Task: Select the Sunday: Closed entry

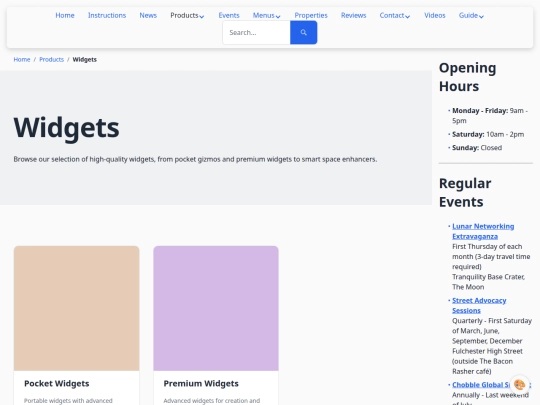Action: [477, 148]
